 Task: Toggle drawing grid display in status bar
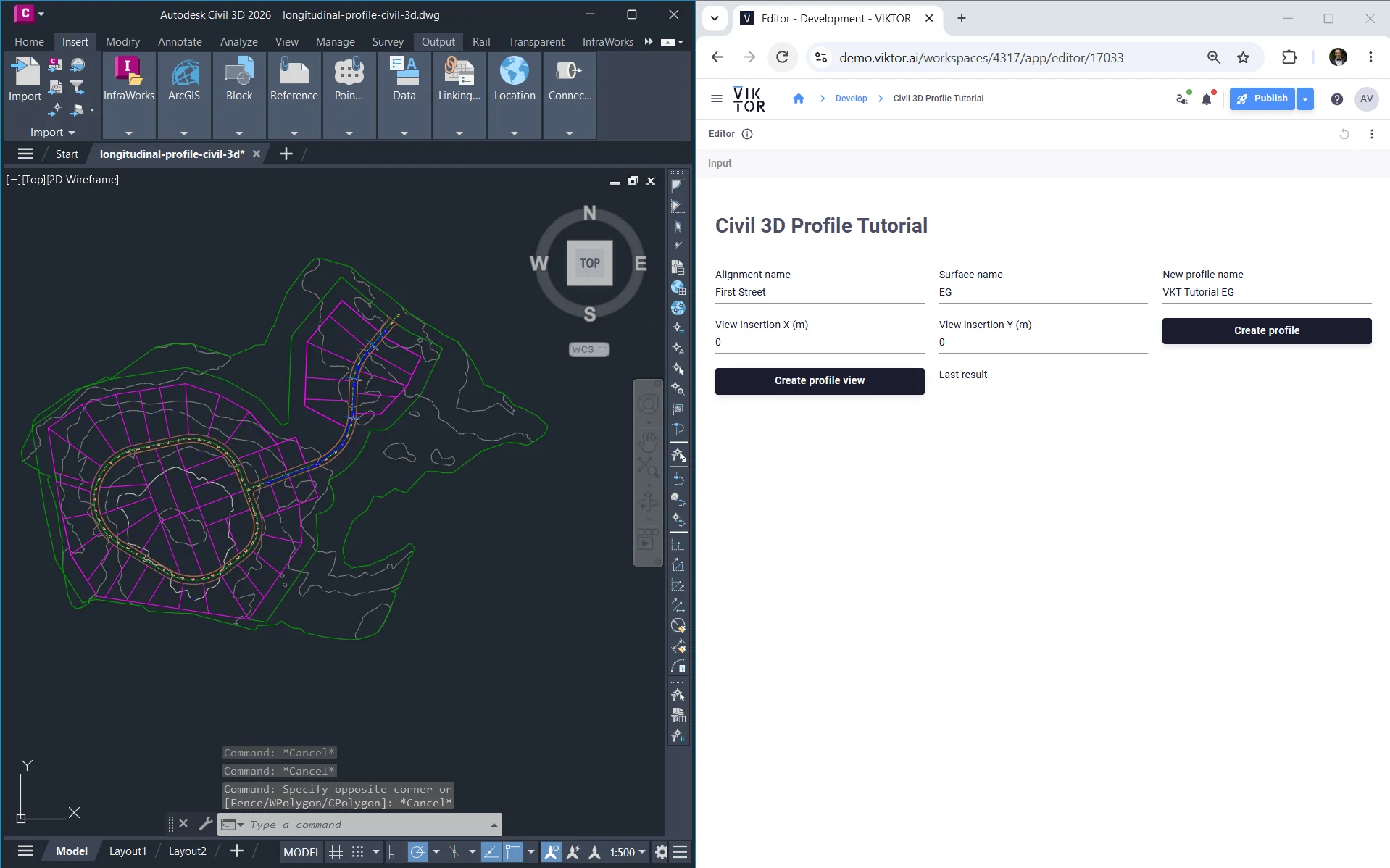tap(336, 851)
